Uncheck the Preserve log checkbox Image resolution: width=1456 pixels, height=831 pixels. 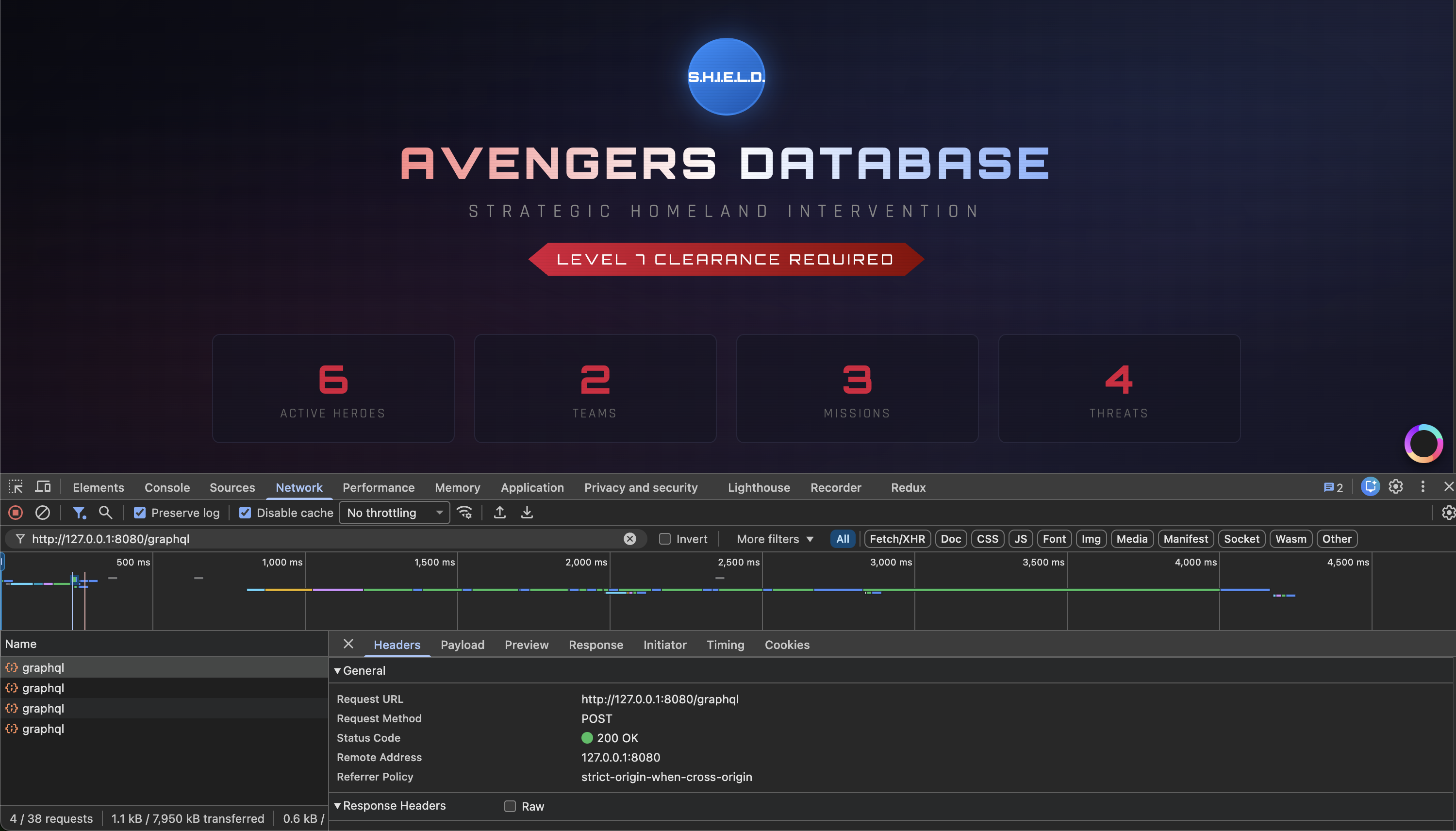(140, 513)
